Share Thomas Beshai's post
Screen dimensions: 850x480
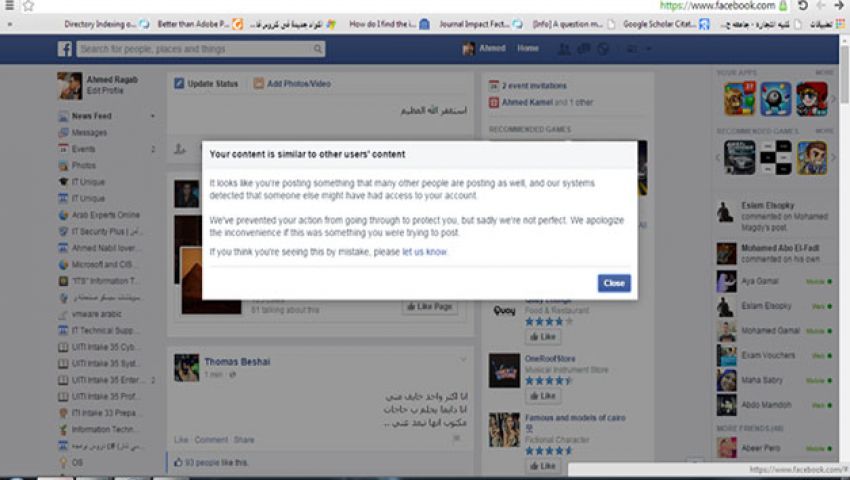(244, 440)
